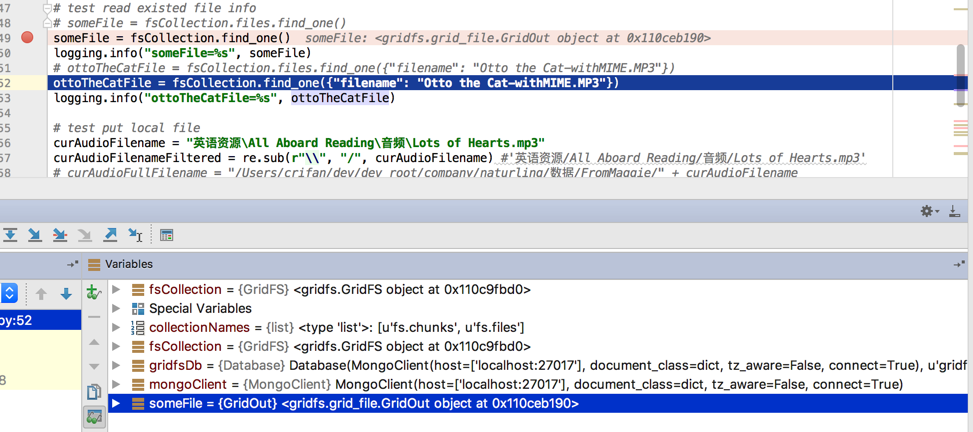Viewport: 973px width, 432px height.
Task: Click the Step Into My Code icon
Action: click(60, 235)
